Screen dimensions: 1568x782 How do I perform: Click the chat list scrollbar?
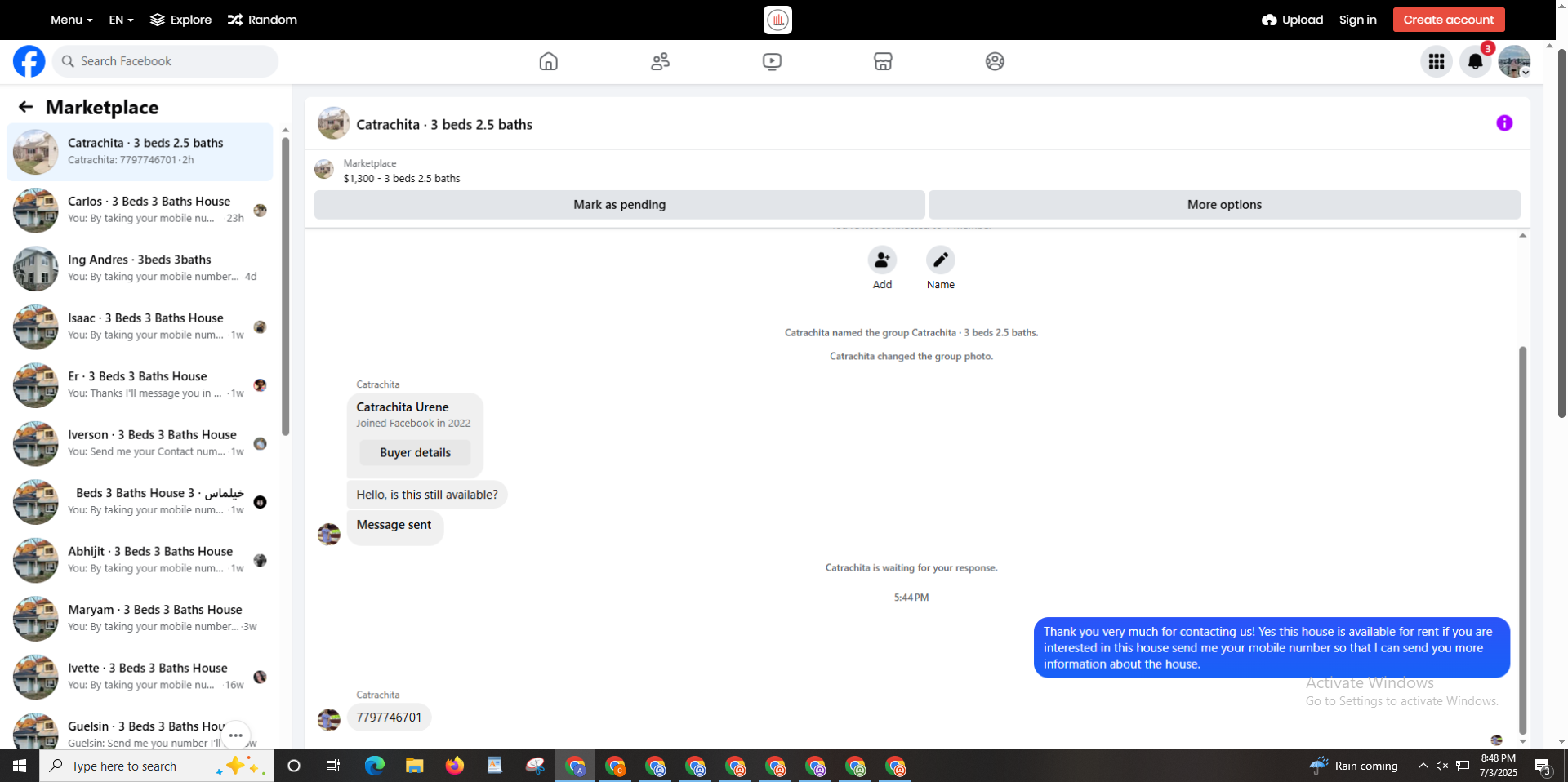(x=285, y=286)
